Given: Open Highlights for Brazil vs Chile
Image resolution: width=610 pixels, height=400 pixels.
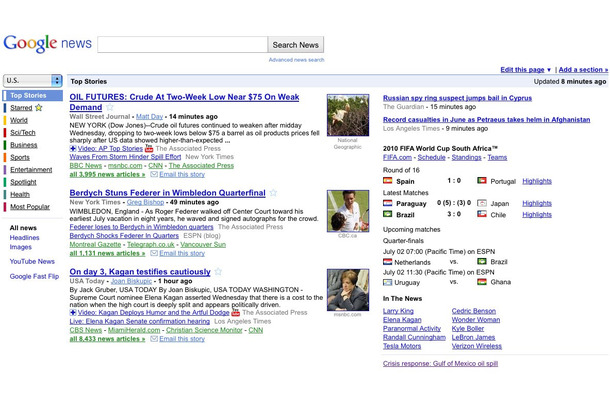Looking at the screenshot, I should (x=537, y=214).
